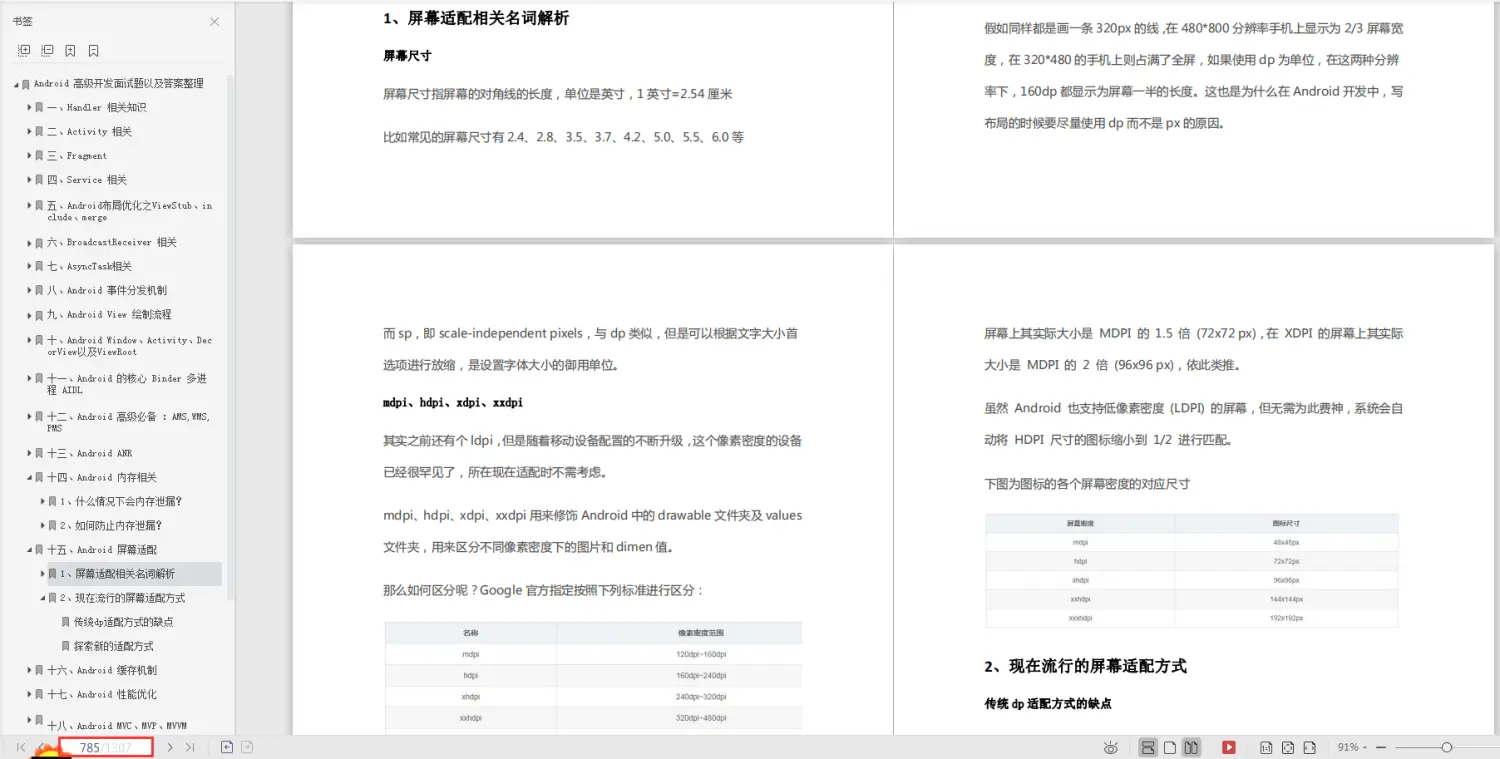Expand 四、Service 相关 bookmark arrow
This screenshot has height=759, width=1500.
(x=30, y=180)
